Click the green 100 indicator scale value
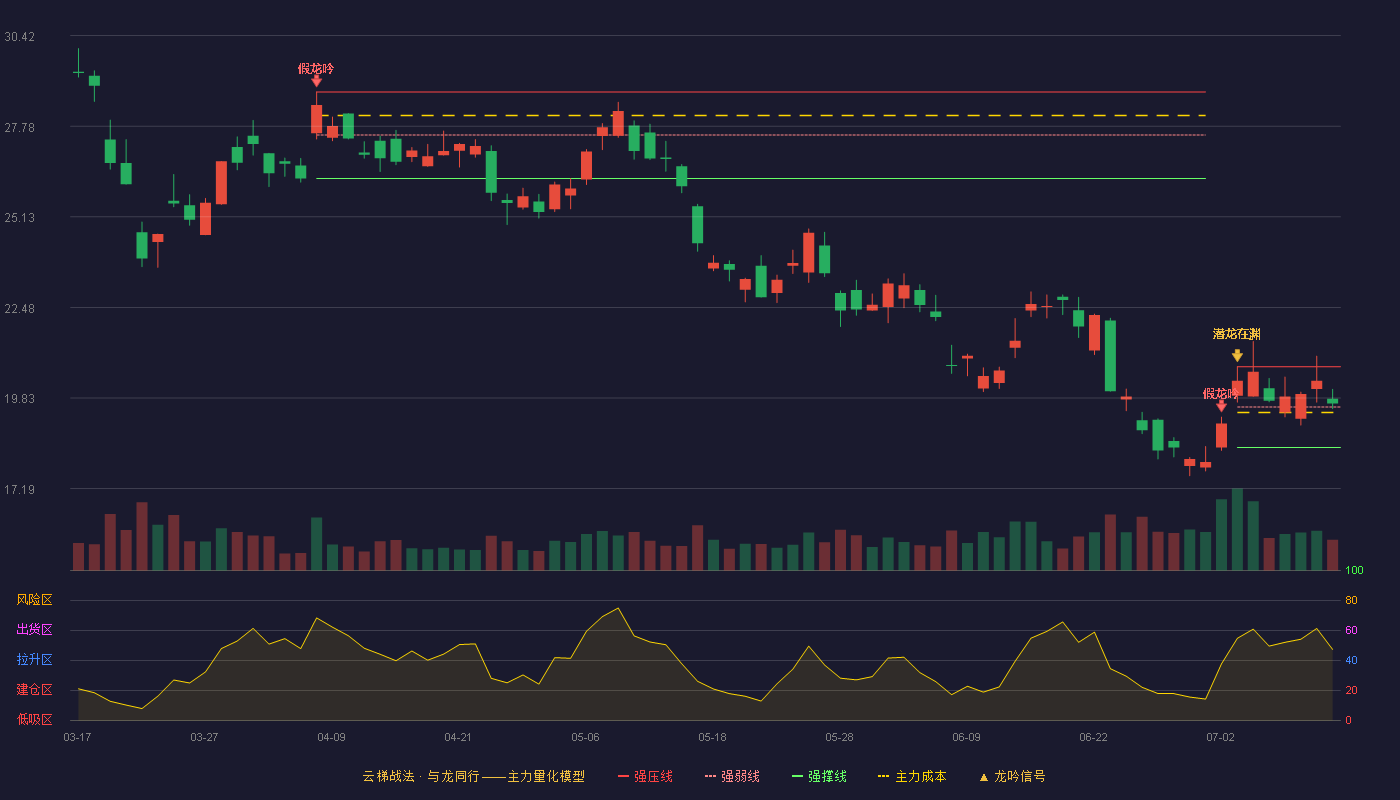The image size is (1400, 800). tap(1354, 571)
